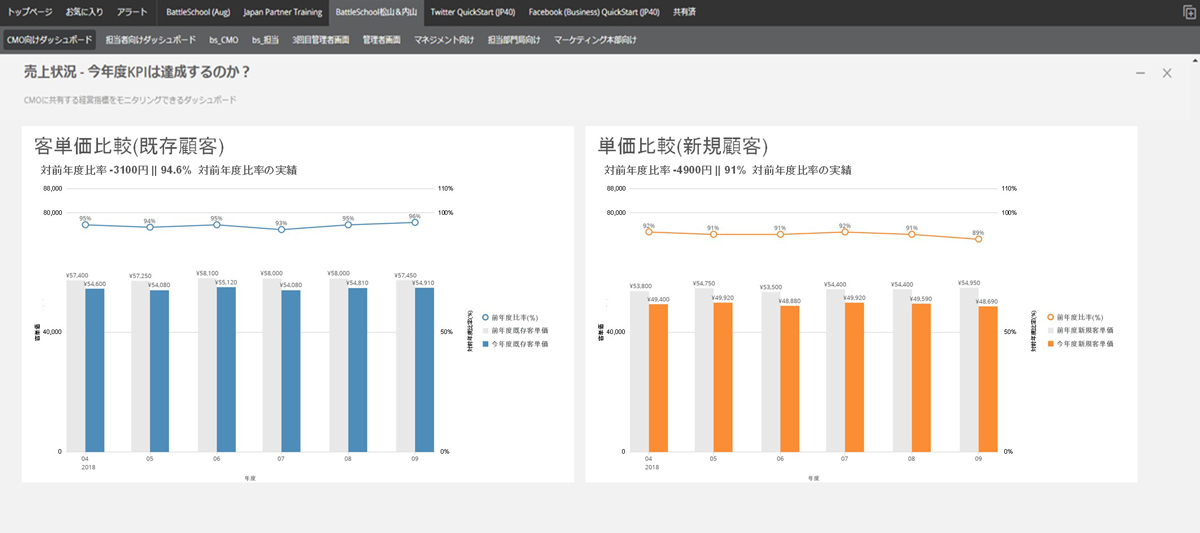
Task: Close the 売上状況 dashboard header panel
Action: click(1166, 73)
